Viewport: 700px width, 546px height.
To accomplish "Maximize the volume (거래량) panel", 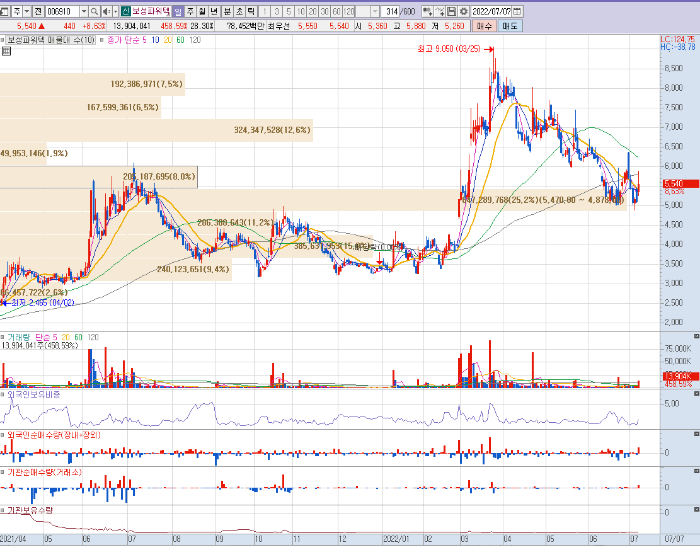I will [x=696, y=336].
